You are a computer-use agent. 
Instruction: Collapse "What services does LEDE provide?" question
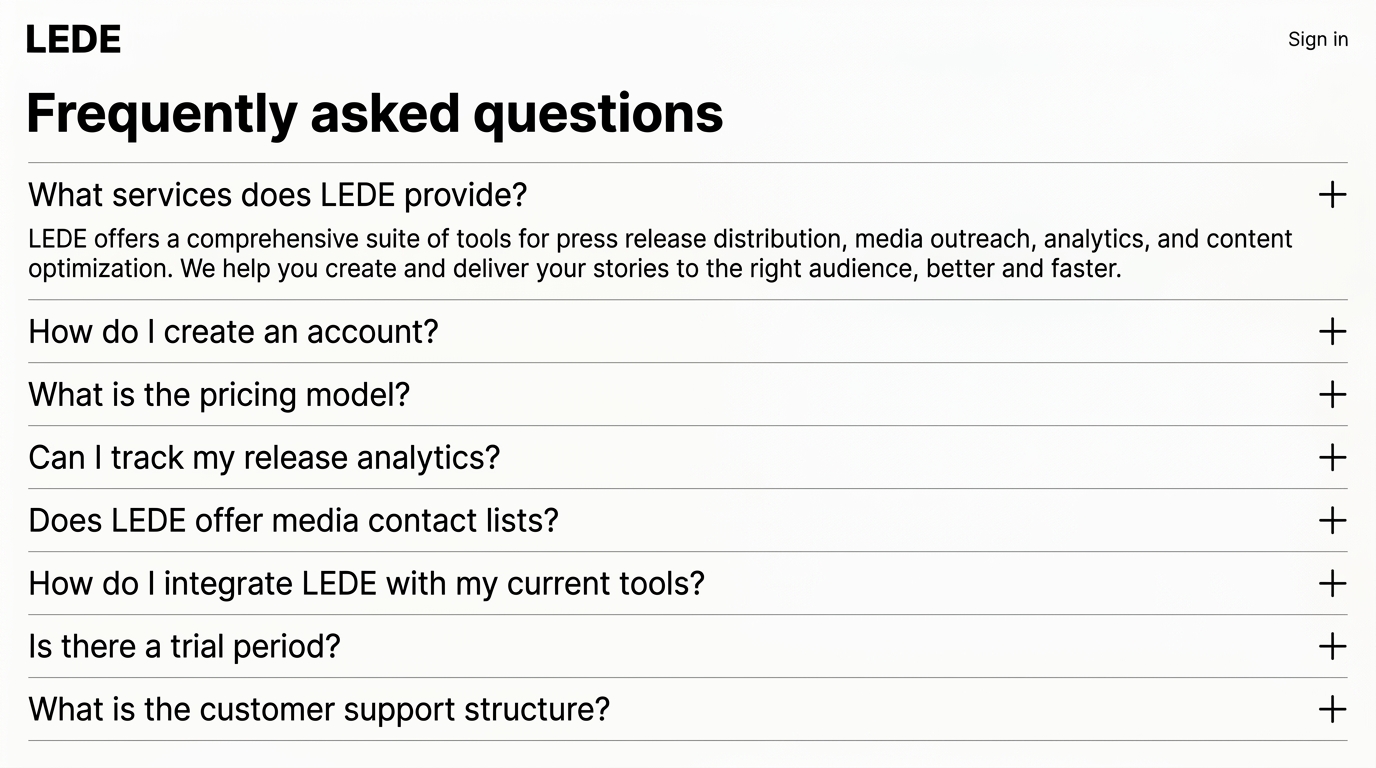277,195
